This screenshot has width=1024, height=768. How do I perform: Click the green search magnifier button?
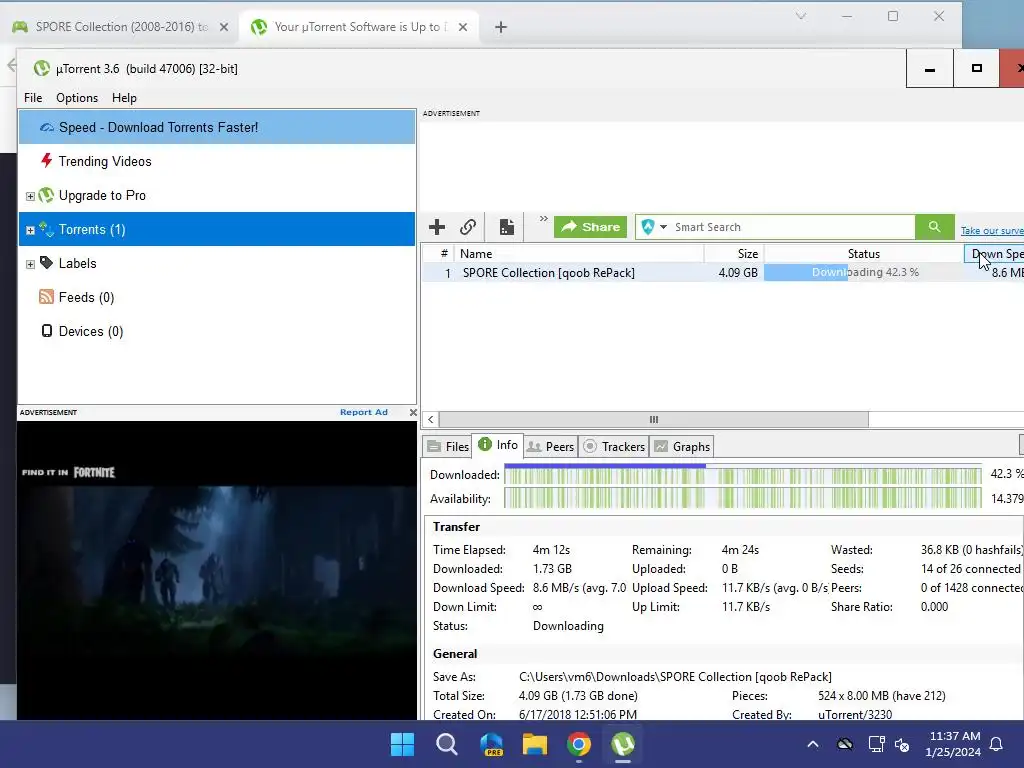pos(935,227)
